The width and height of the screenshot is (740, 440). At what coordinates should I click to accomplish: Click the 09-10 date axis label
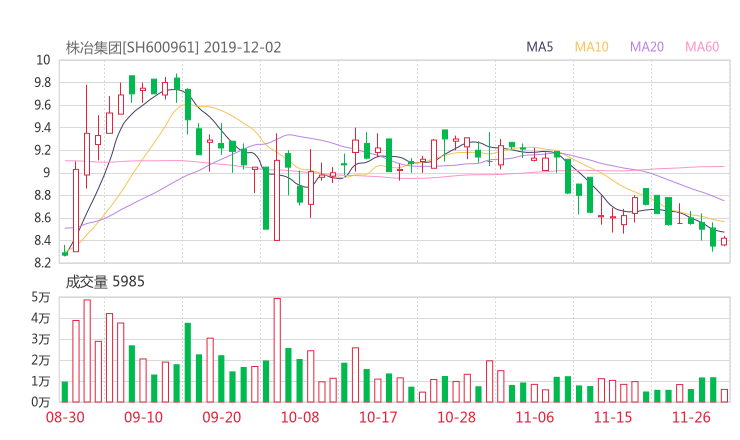pos(143,417)
